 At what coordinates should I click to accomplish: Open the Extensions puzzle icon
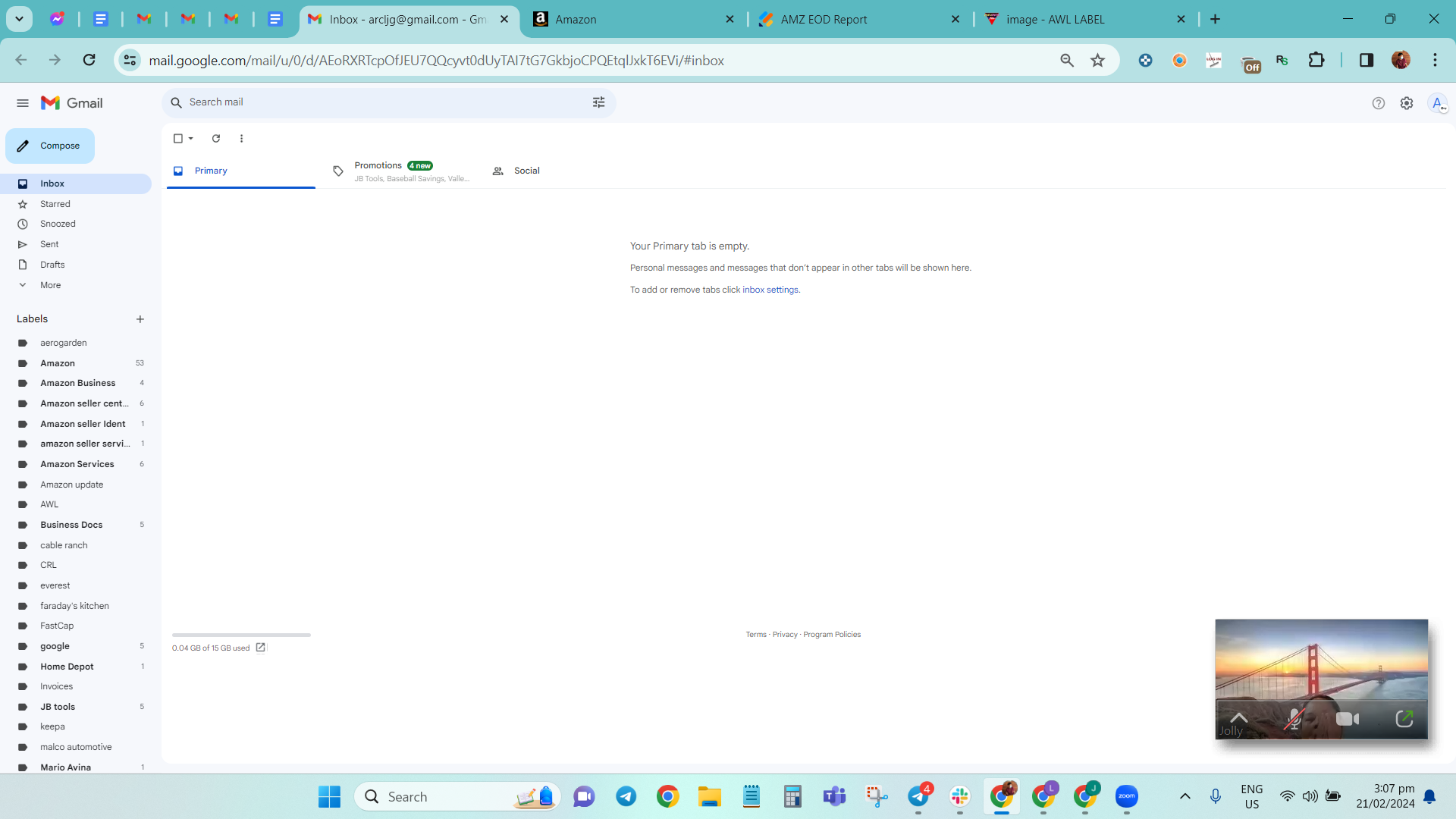coord(1316,60)
